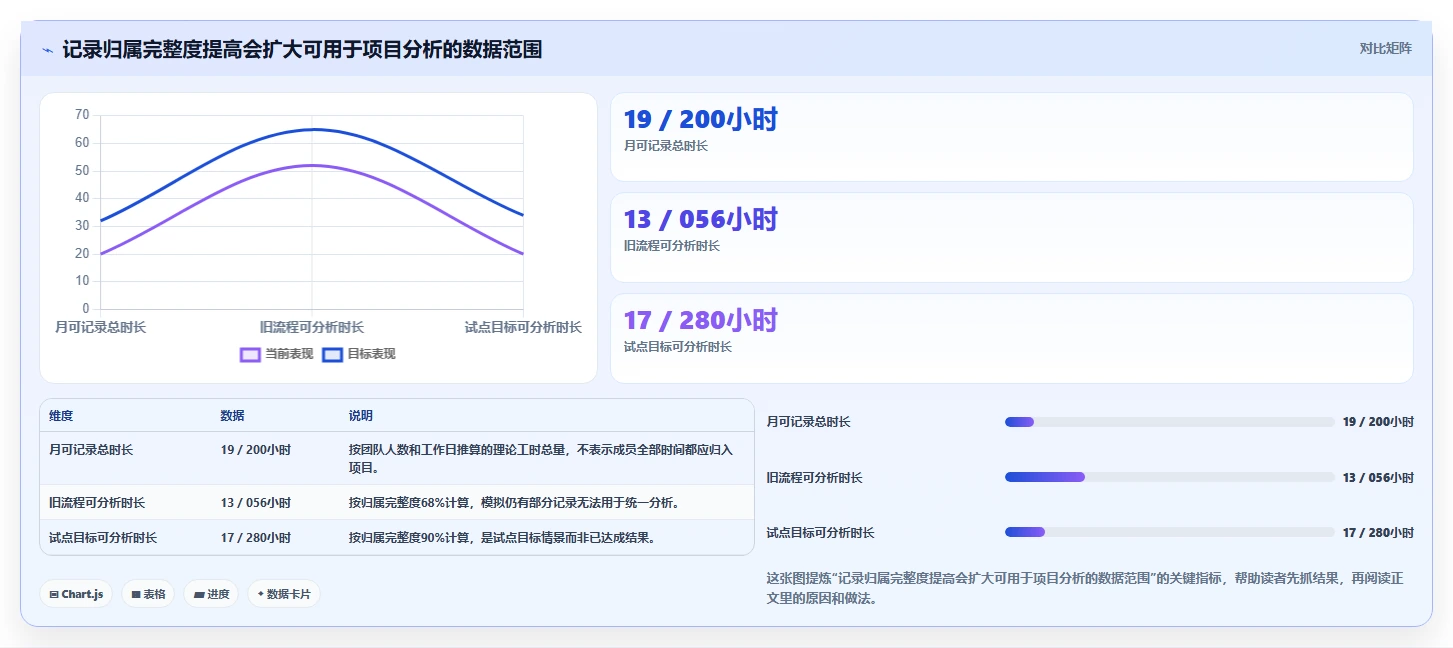The width and height of the screenshot is (1453, 648).
Task: Click the 试点目标可分析时长 progress bar
Action: tap(1169, 532)
